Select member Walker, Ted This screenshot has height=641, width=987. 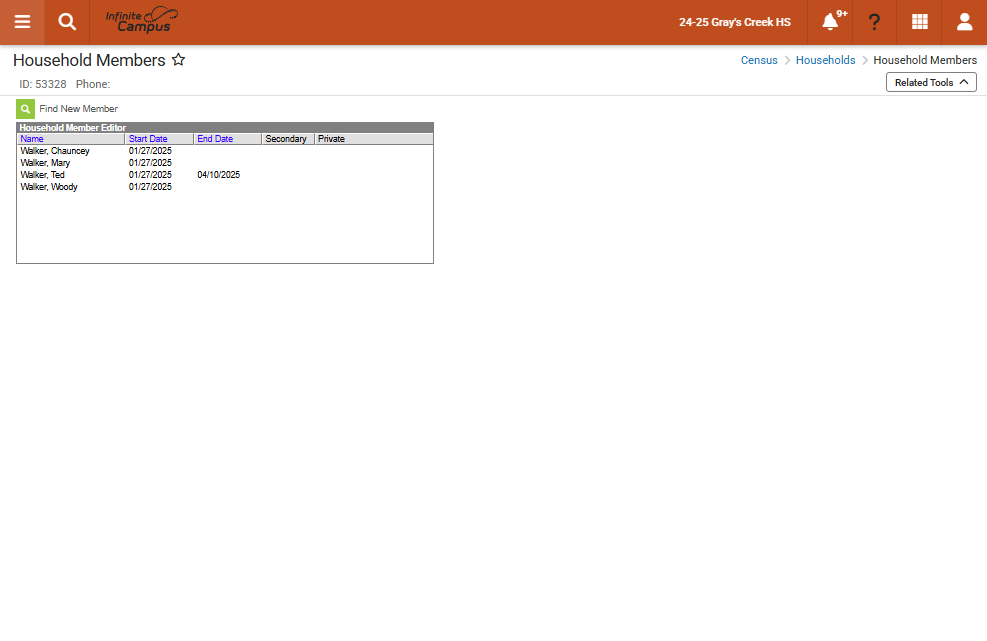(x=42, y=175)
